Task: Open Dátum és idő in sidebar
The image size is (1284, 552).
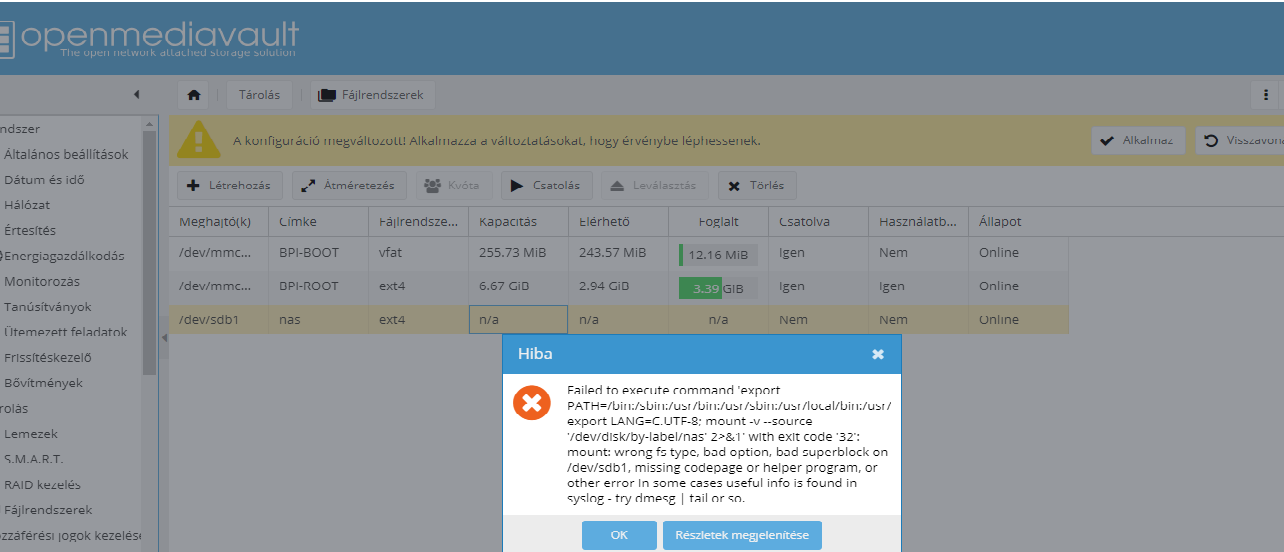Action: tap(44, 180)
